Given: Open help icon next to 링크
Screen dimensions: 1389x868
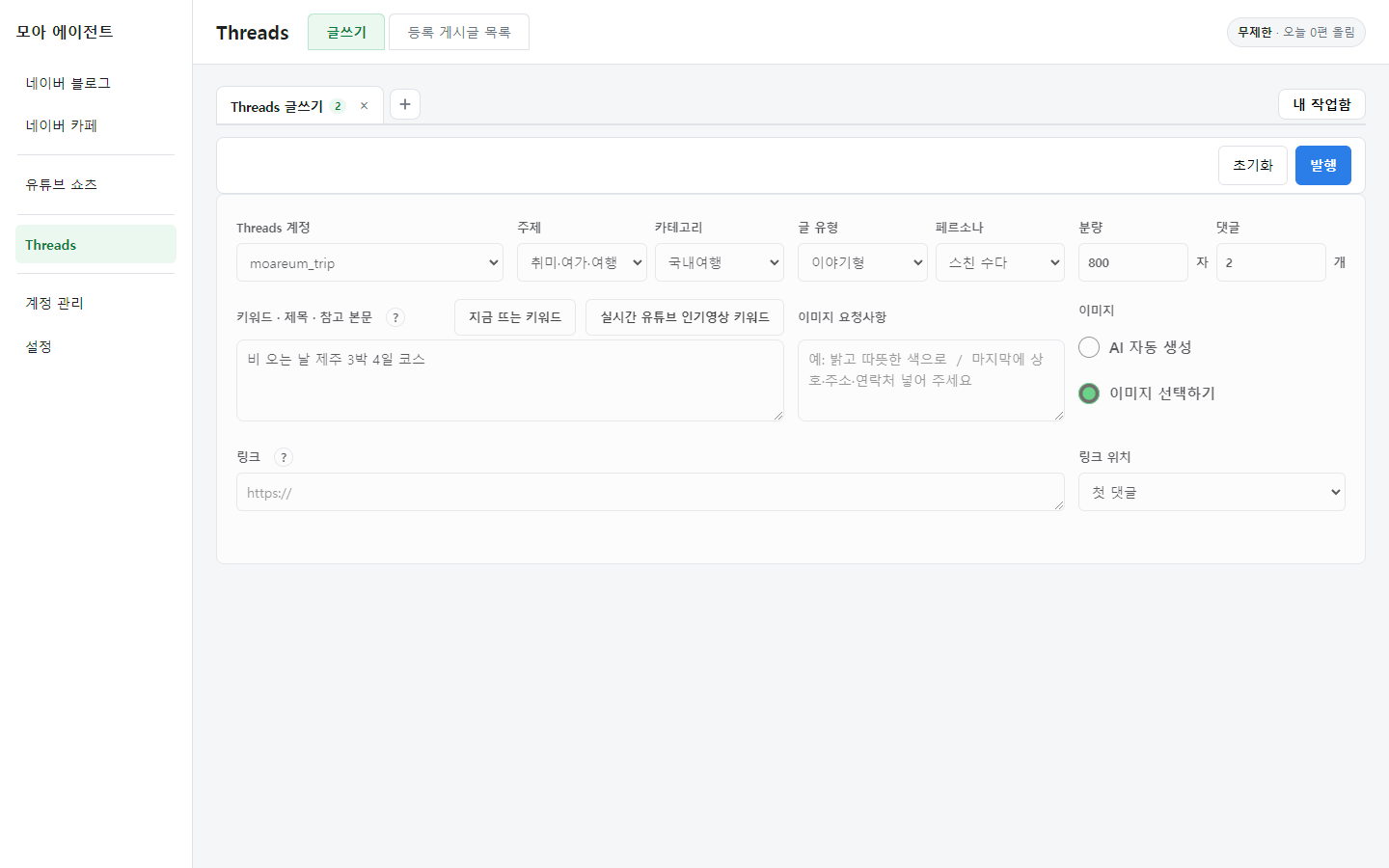Looking at the screenshot, I should tap(284, 457).
